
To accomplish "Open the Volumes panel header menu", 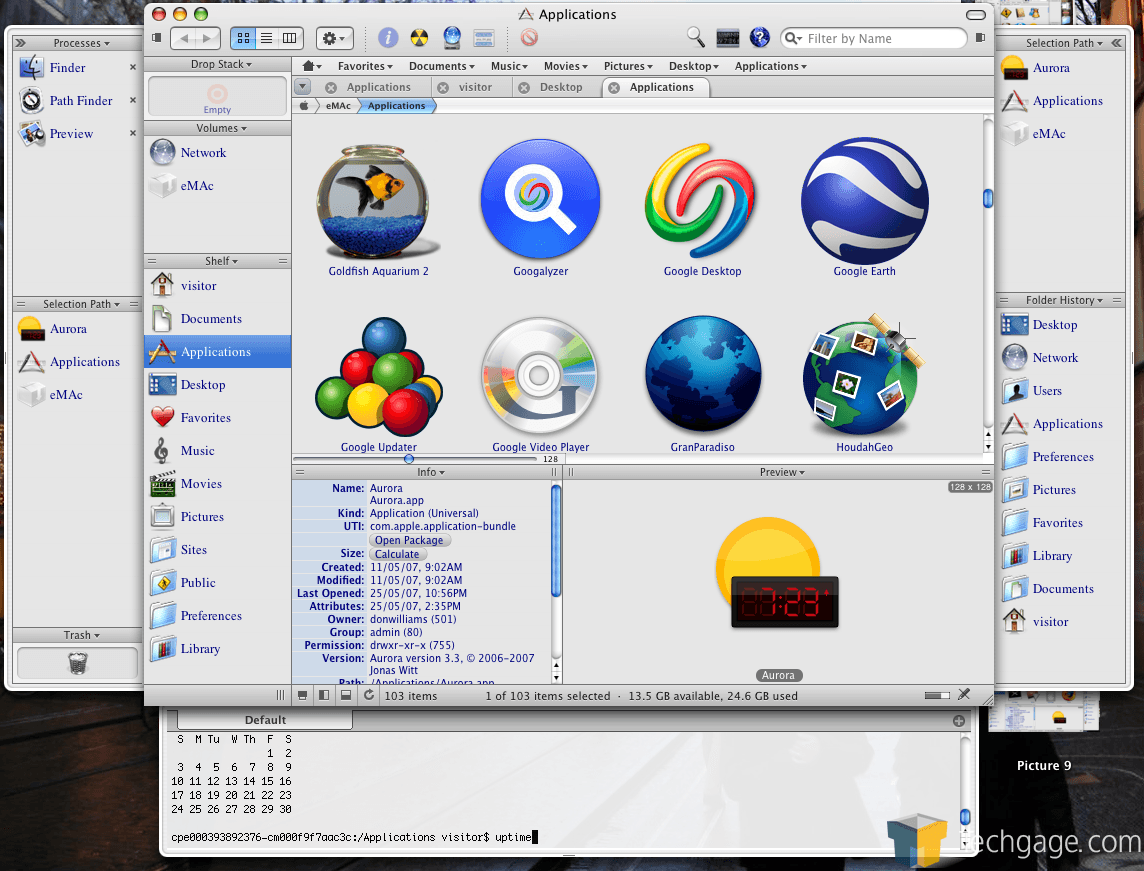I will click(221, 128).
